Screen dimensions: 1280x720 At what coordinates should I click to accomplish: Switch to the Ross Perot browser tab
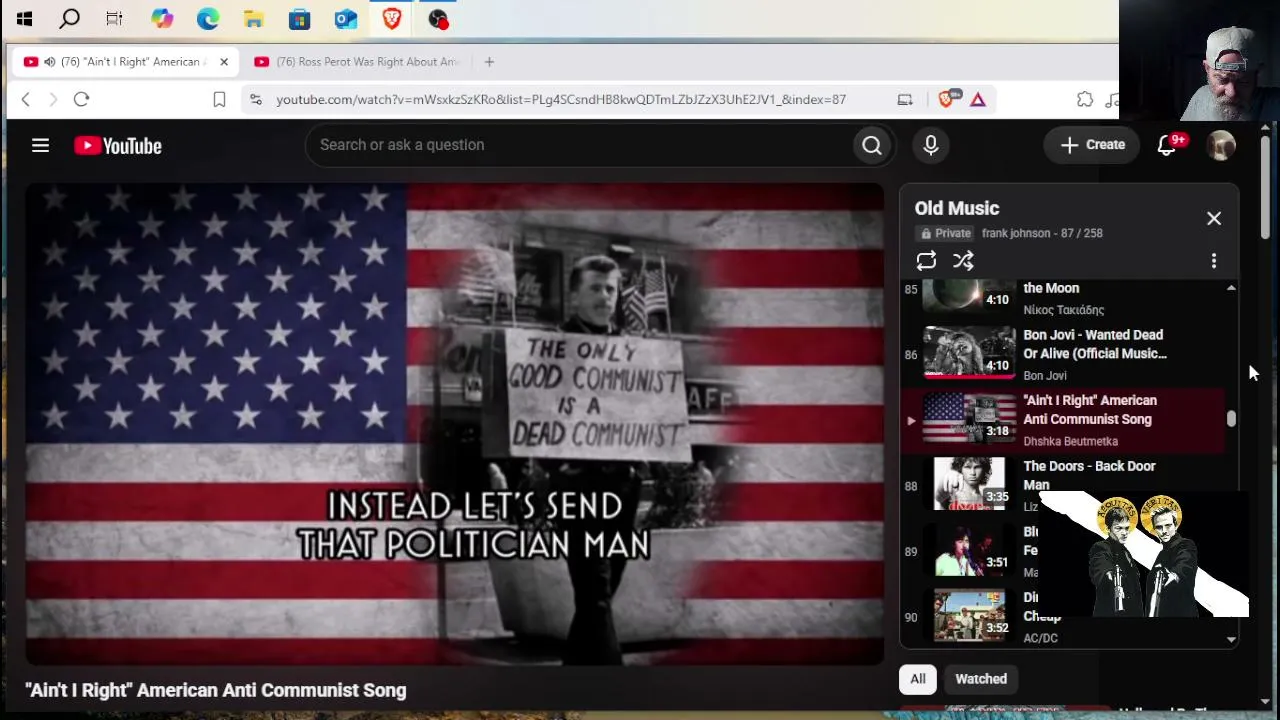pyautogui.click(x=360, y=62)
